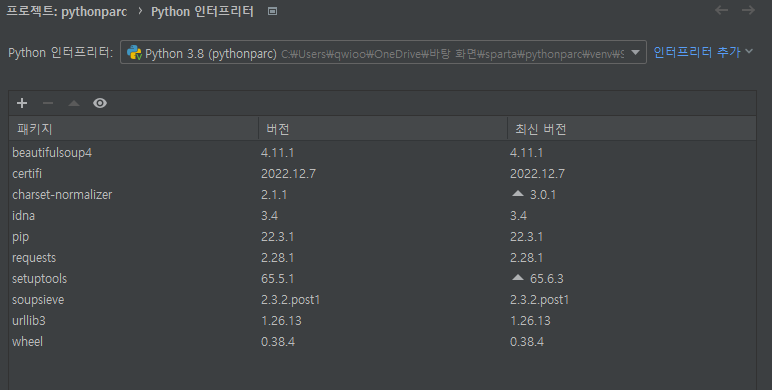The image size is (772, 390).
Task: Select the soupsieve package row
Action: pyautogui.click(x=383, y=299)
